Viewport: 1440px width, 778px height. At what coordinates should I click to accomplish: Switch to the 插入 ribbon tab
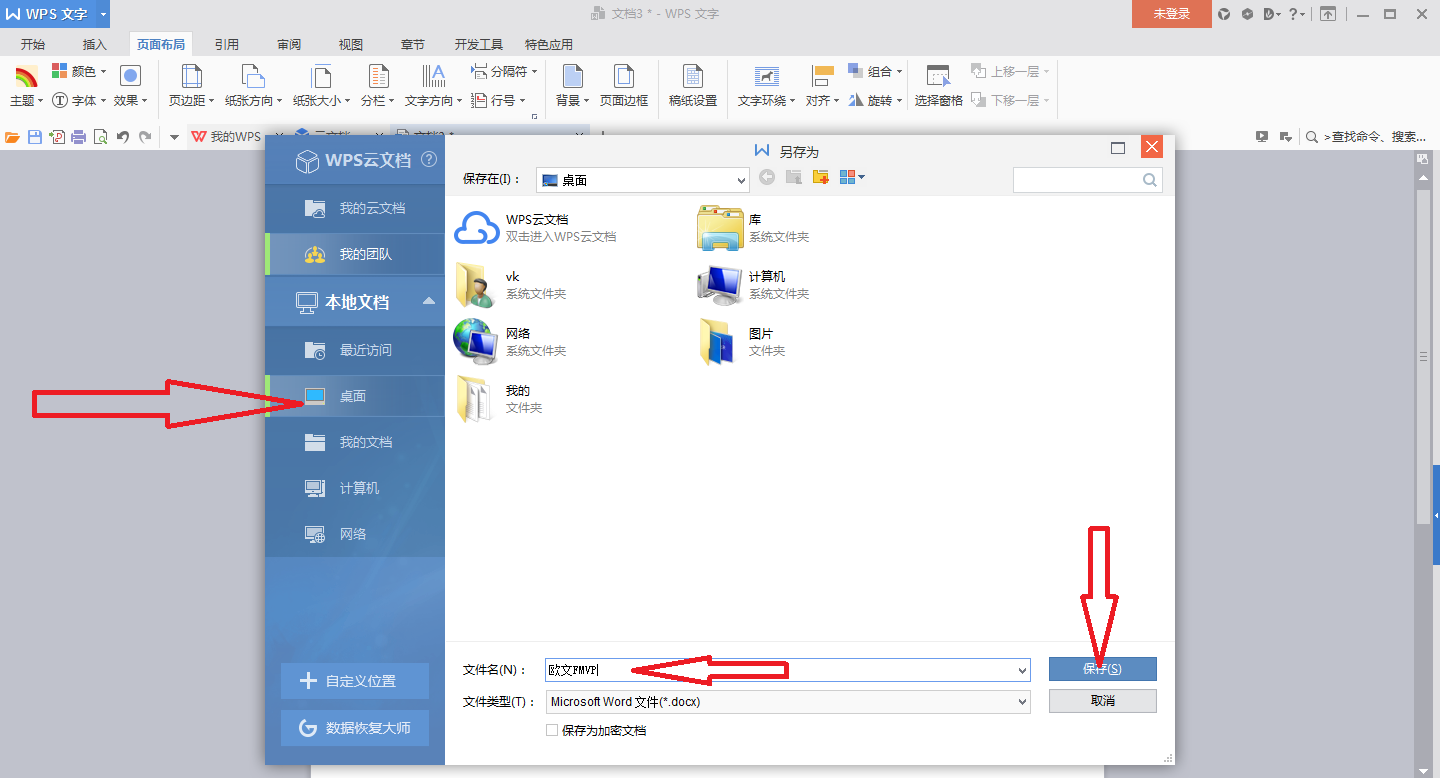point(95,44)
